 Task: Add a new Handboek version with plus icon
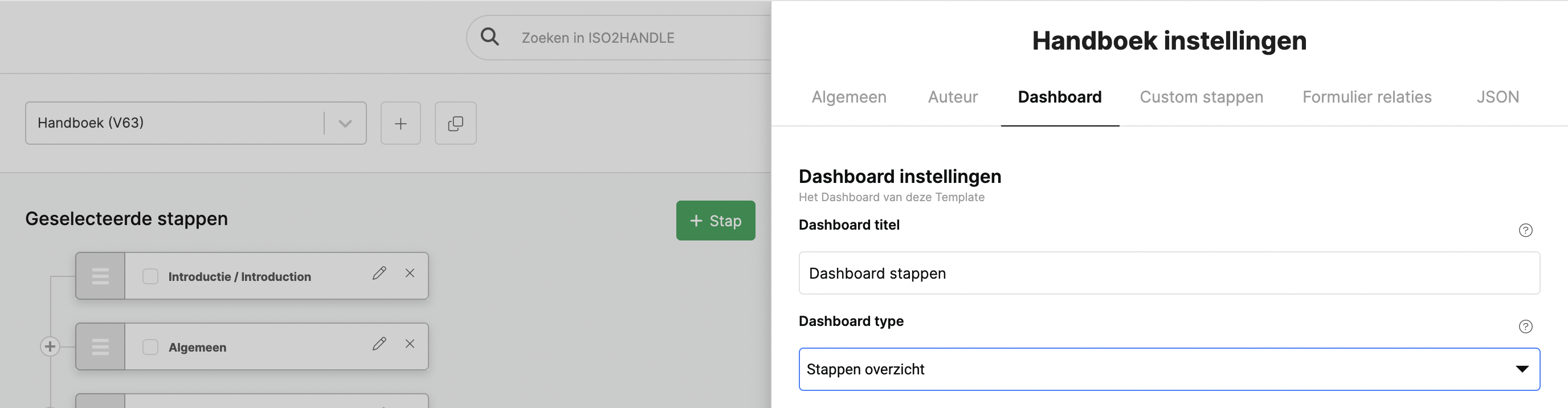[401, 123]
